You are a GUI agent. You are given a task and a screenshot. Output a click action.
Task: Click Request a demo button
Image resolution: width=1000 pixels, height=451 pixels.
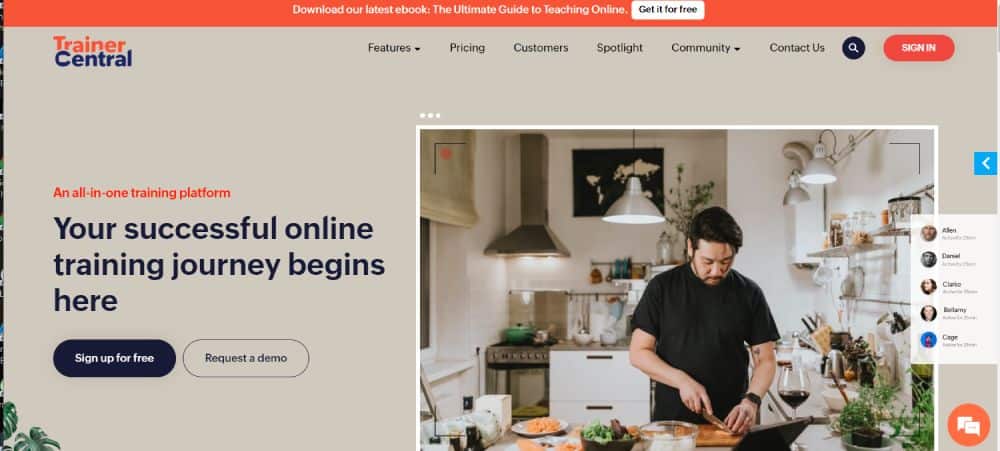point(246,358)
